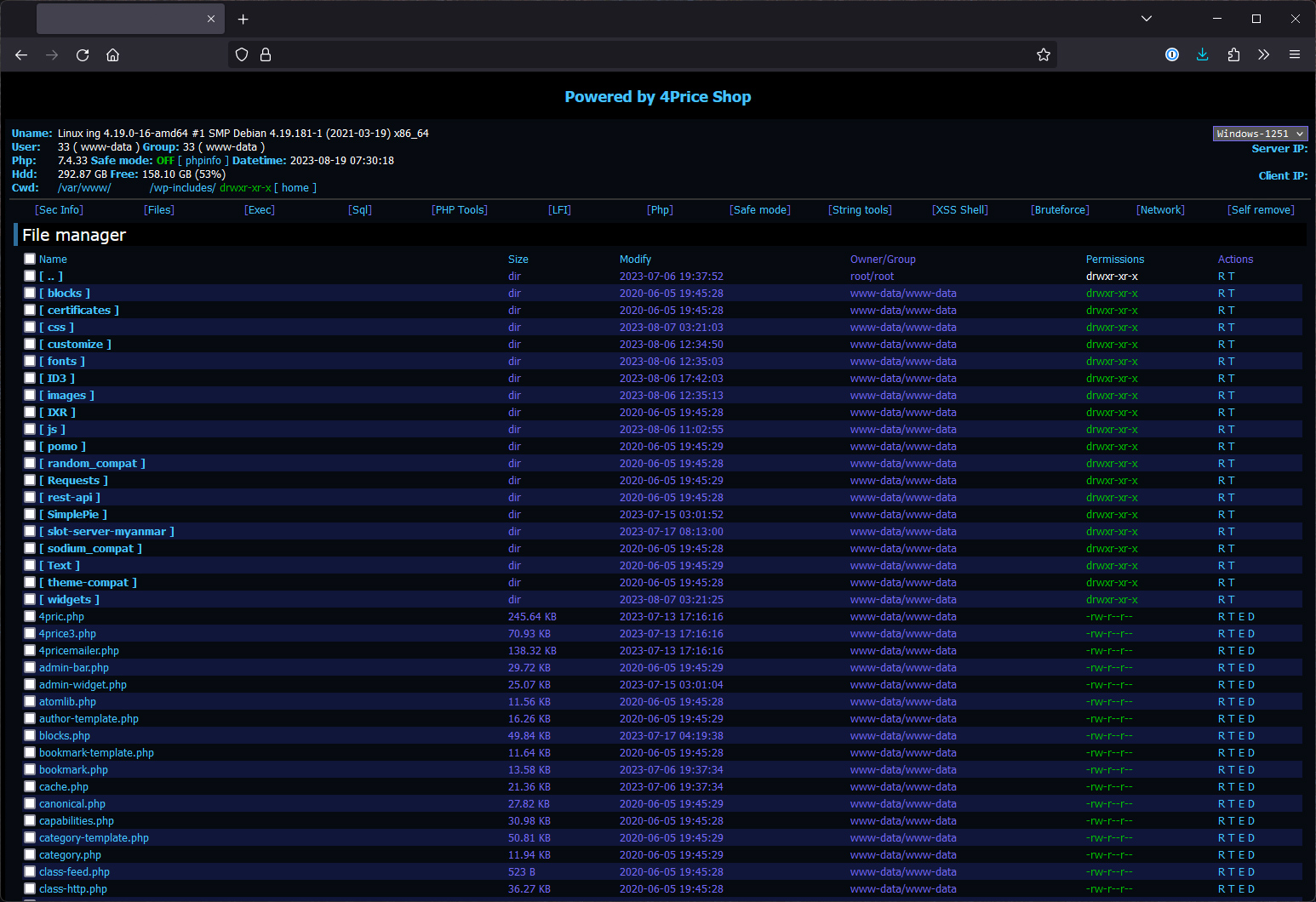Toggle the select-all checkbox beside Name
This screenshot has width=1316, height=902.
pyautogui.click(x=30, y=259)
